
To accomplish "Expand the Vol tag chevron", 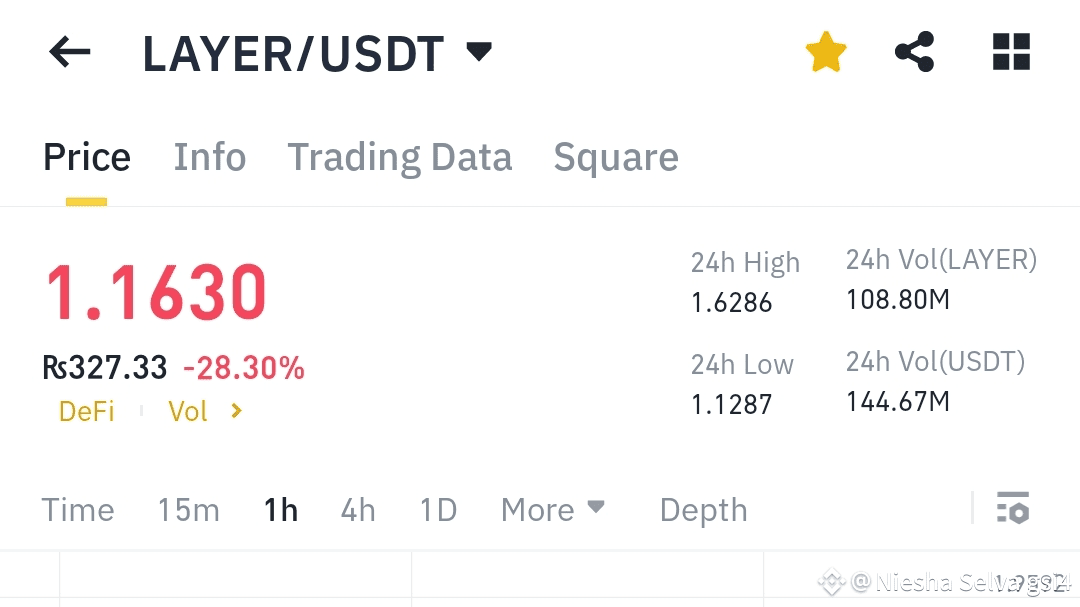I will (236, 411).
